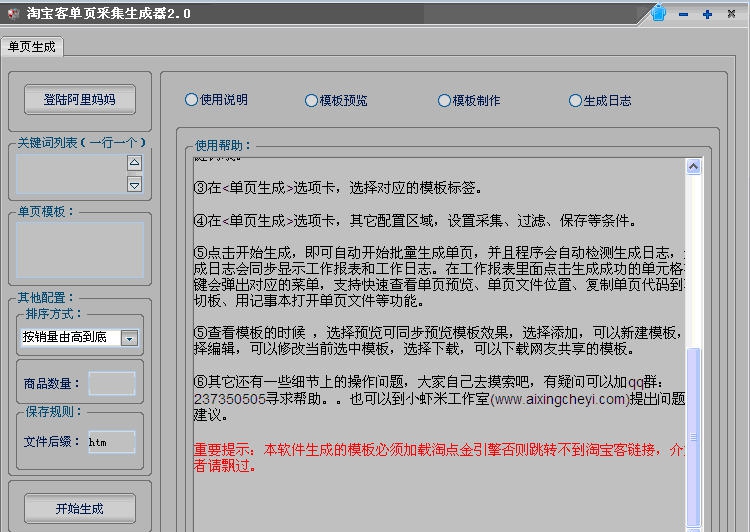Image resolution: width=750 pixels, height=532 pixels.
Task: Click the 单页模板 list box
Action: click(x=80, y=250)
